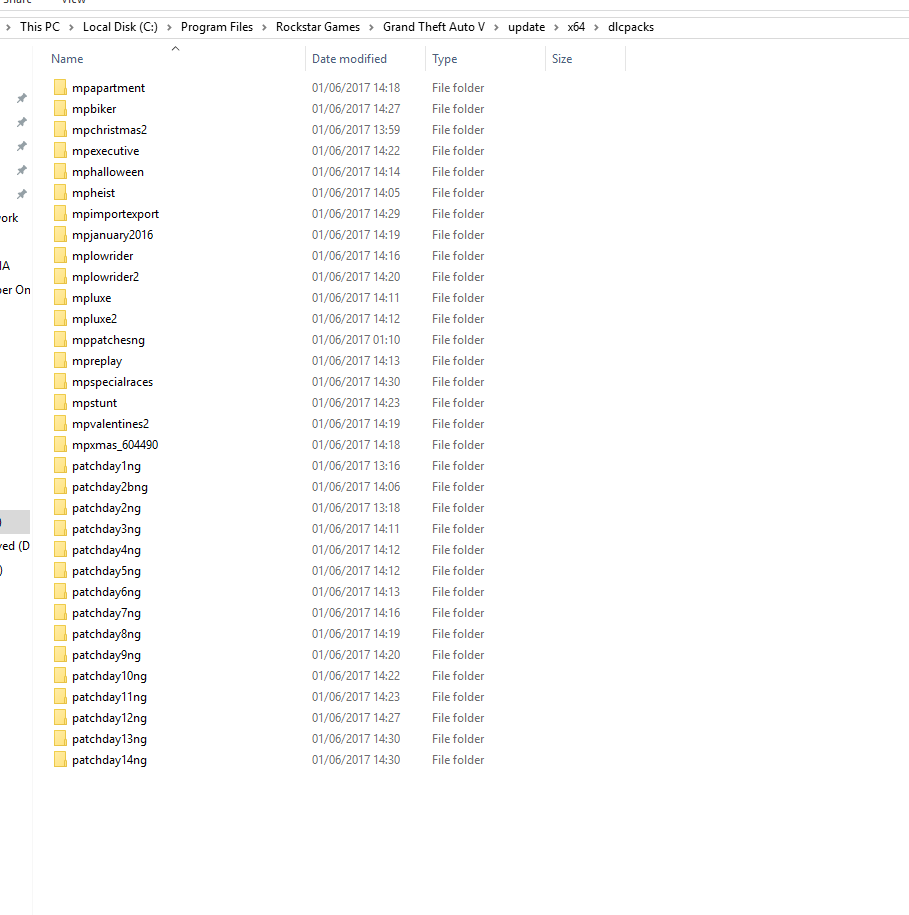
Task: Select the patchday11ng folder name
Action: tap(109, 697)
